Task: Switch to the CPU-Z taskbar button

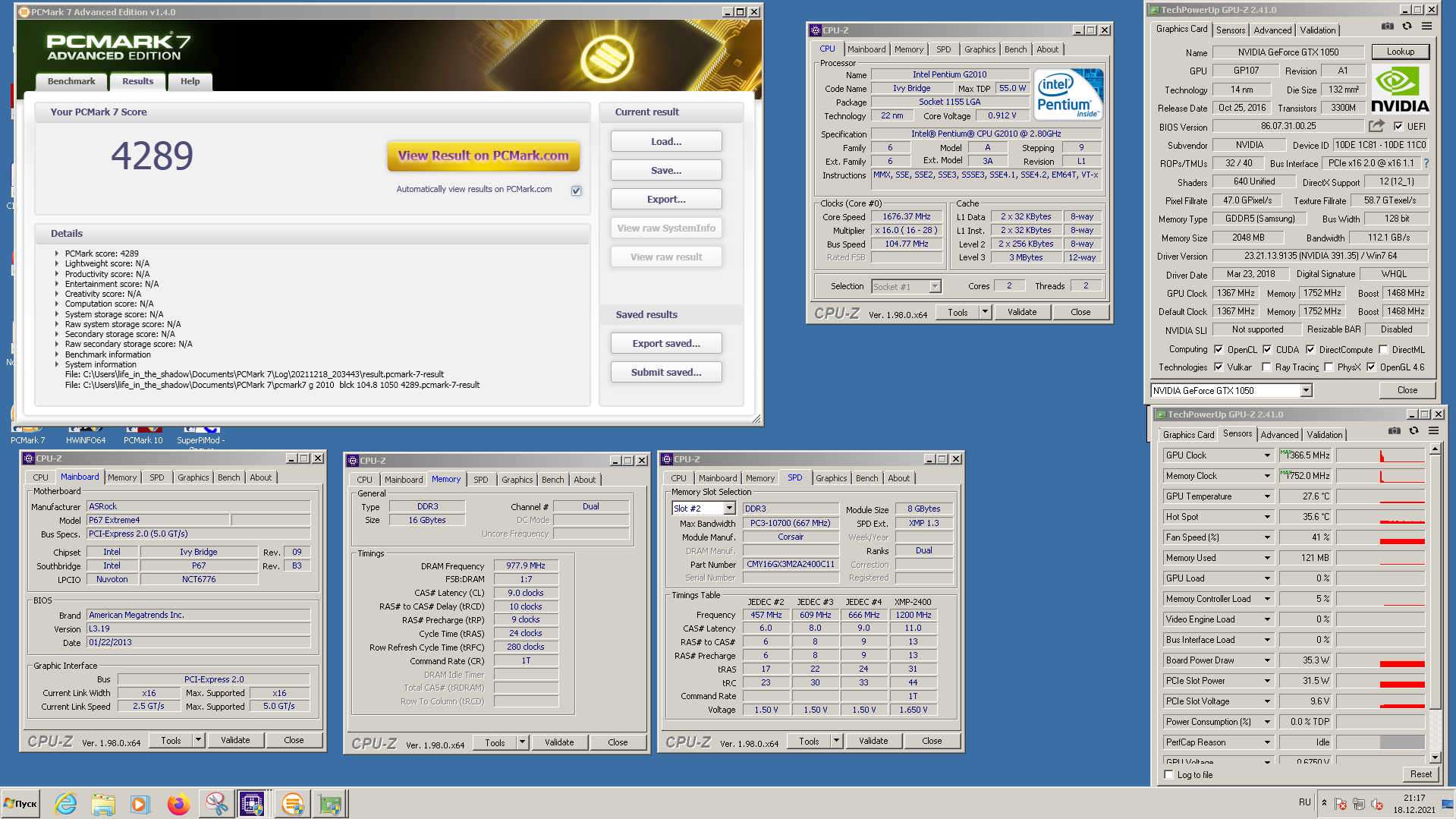Action: pos(252,804)
